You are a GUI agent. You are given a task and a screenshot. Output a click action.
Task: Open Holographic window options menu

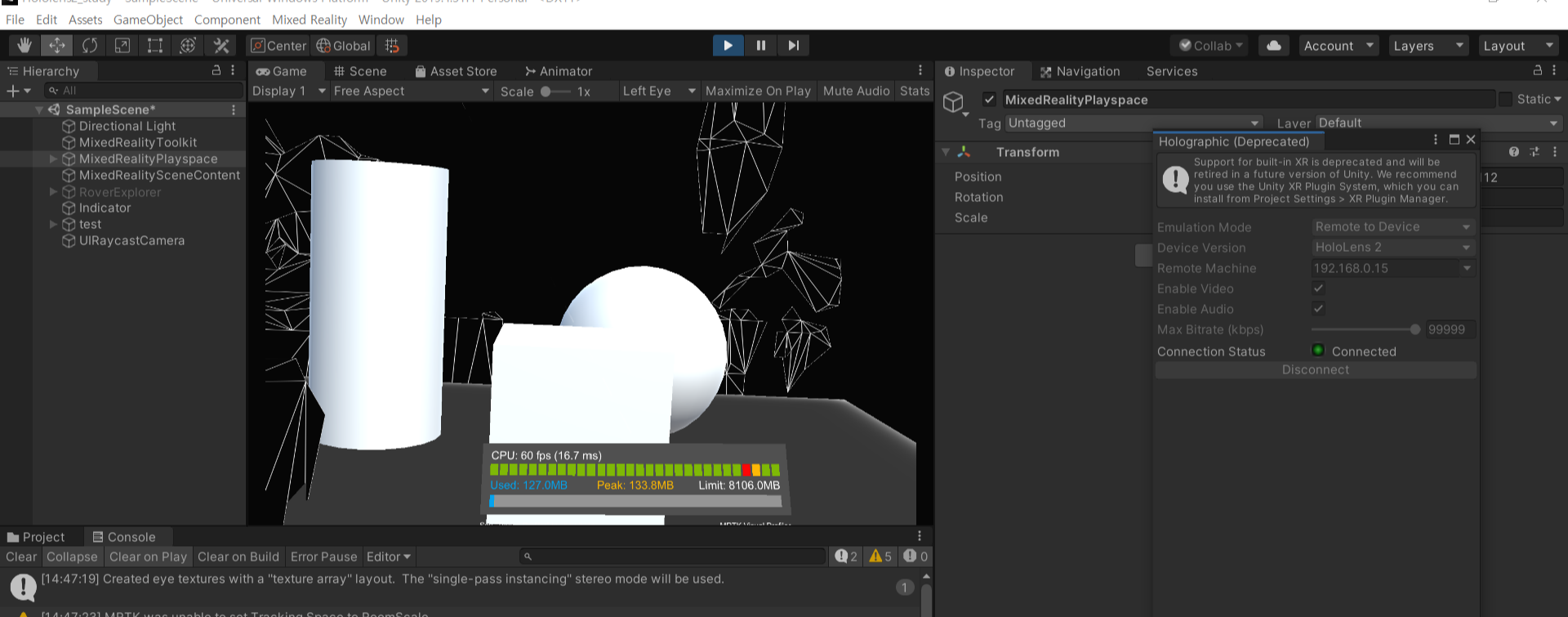pyautogui.click(x=1436, y=141)
